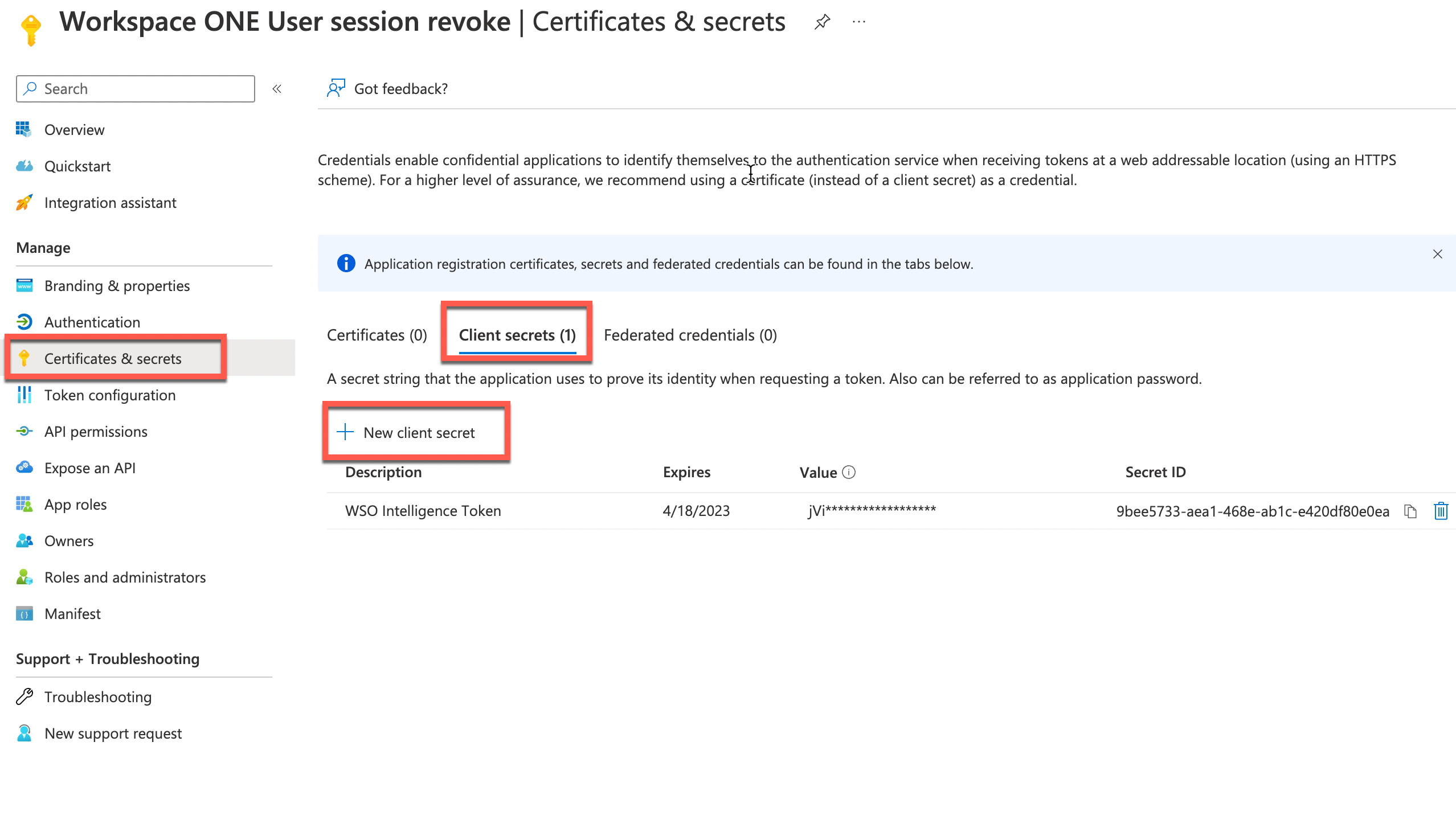Click the Value column info icon
Viewport: 1456px width, 828px height.
click(x=849, y=472)
